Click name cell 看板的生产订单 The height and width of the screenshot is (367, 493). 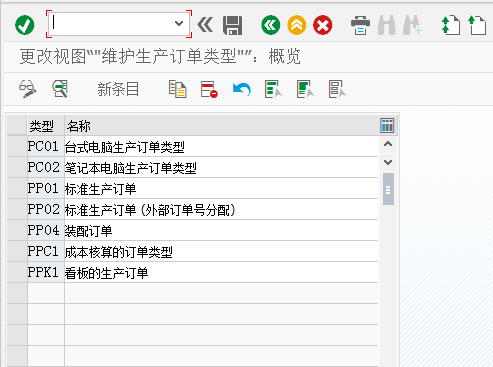(x=221, y=273)
